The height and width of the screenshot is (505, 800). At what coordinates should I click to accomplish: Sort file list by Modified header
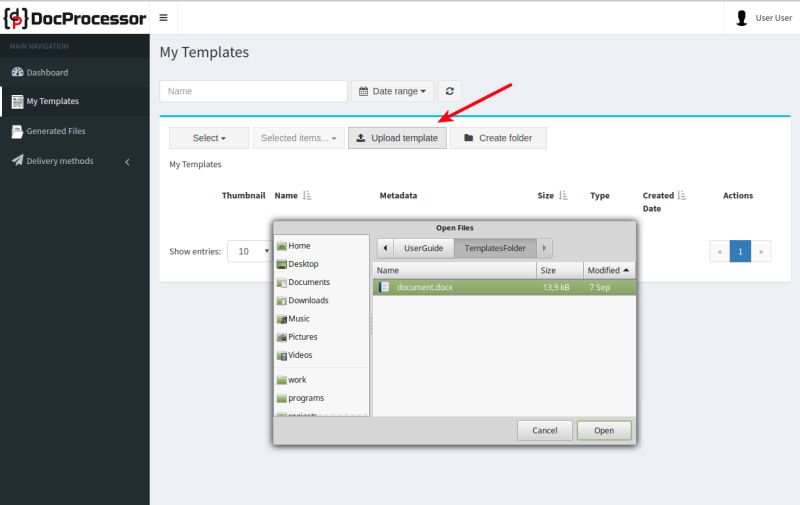609,270
